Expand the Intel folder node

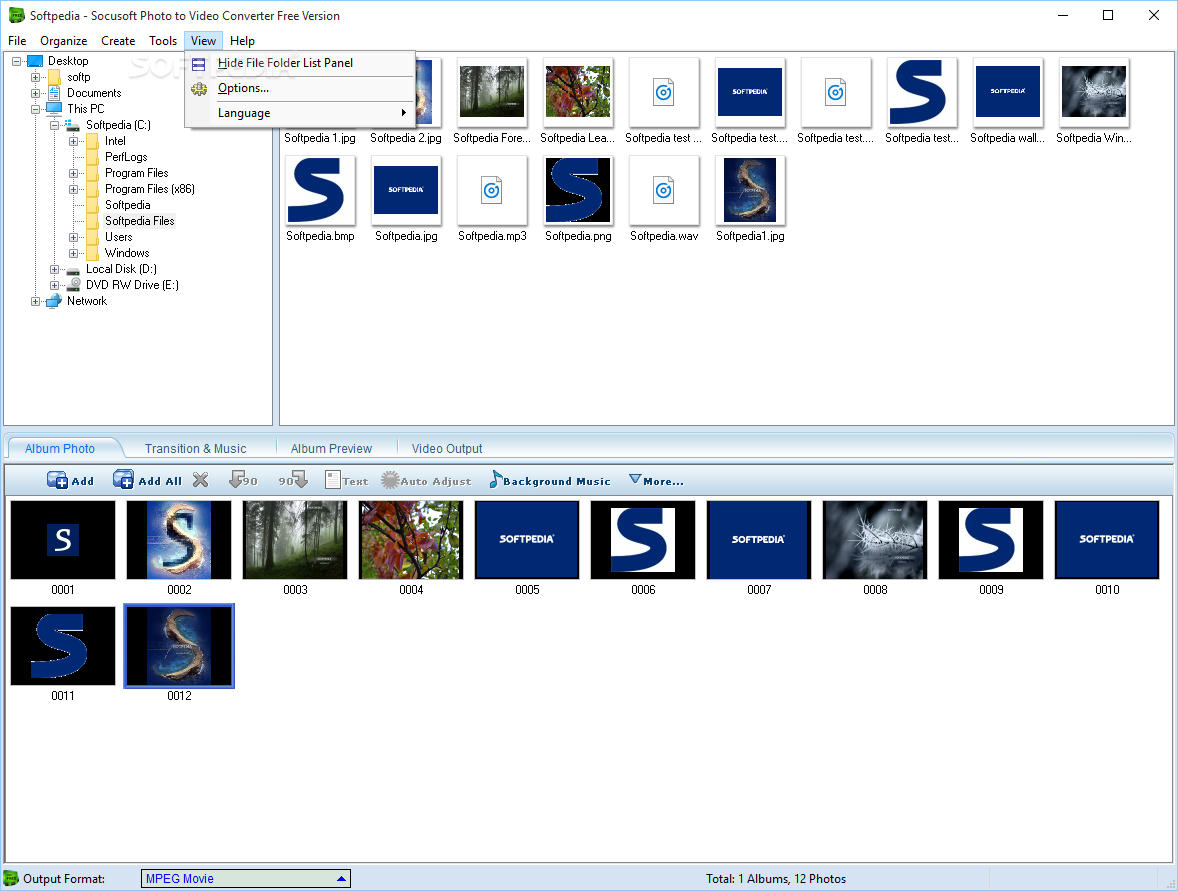(x=73, y=141)
